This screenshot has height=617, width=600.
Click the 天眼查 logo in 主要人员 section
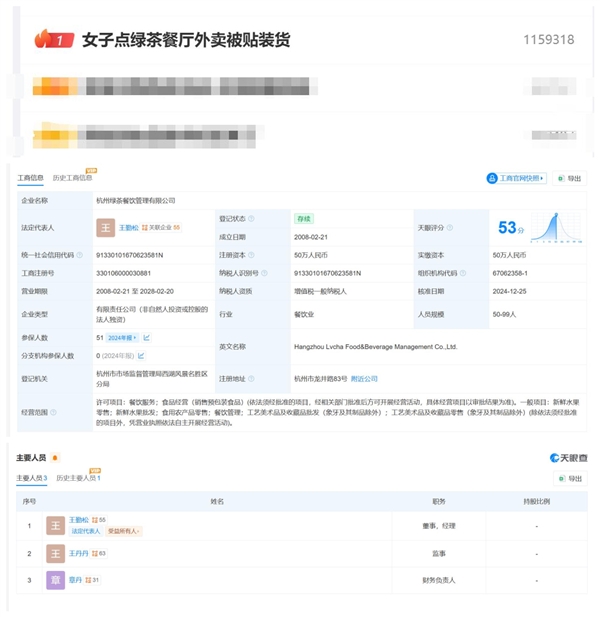coord(567,458)
